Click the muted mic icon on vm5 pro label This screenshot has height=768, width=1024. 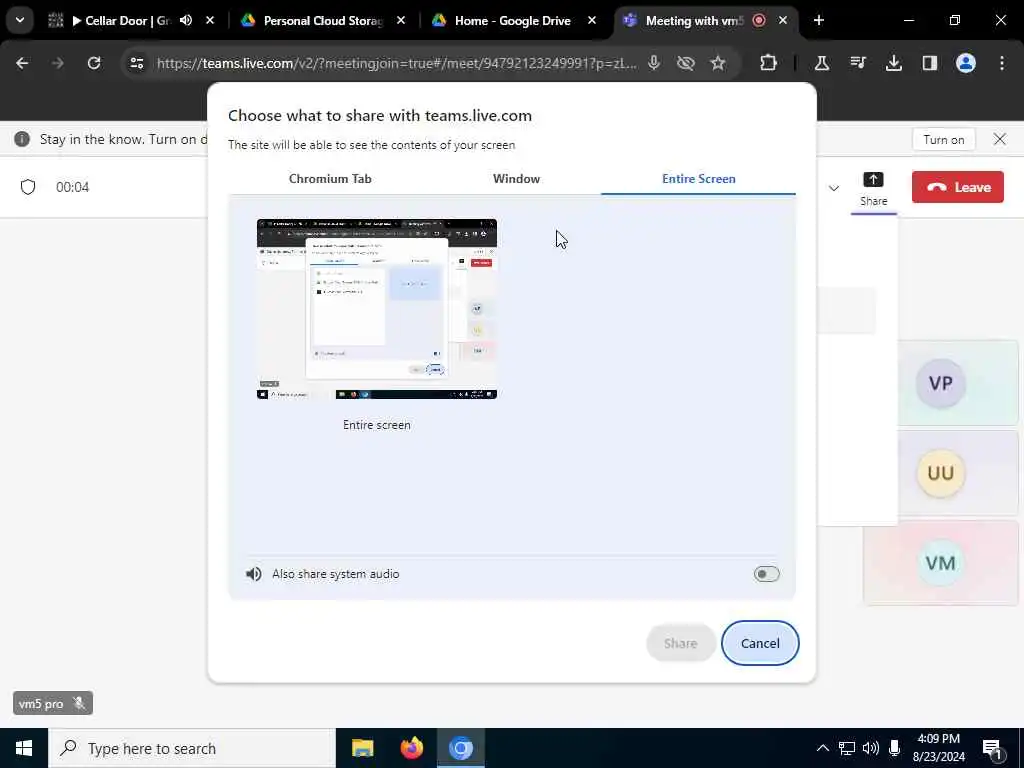[79, 703]
